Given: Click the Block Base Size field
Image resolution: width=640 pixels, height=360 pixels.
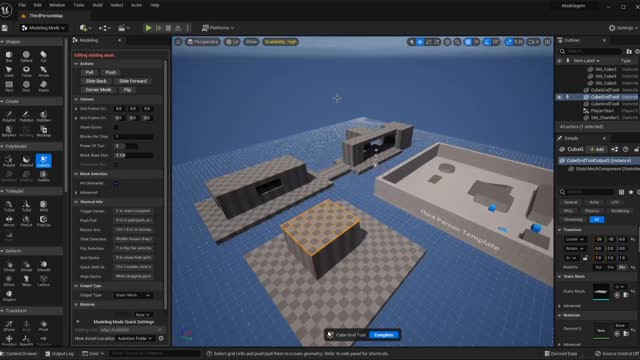Looking at the screenshot, I should pos(133,155).
